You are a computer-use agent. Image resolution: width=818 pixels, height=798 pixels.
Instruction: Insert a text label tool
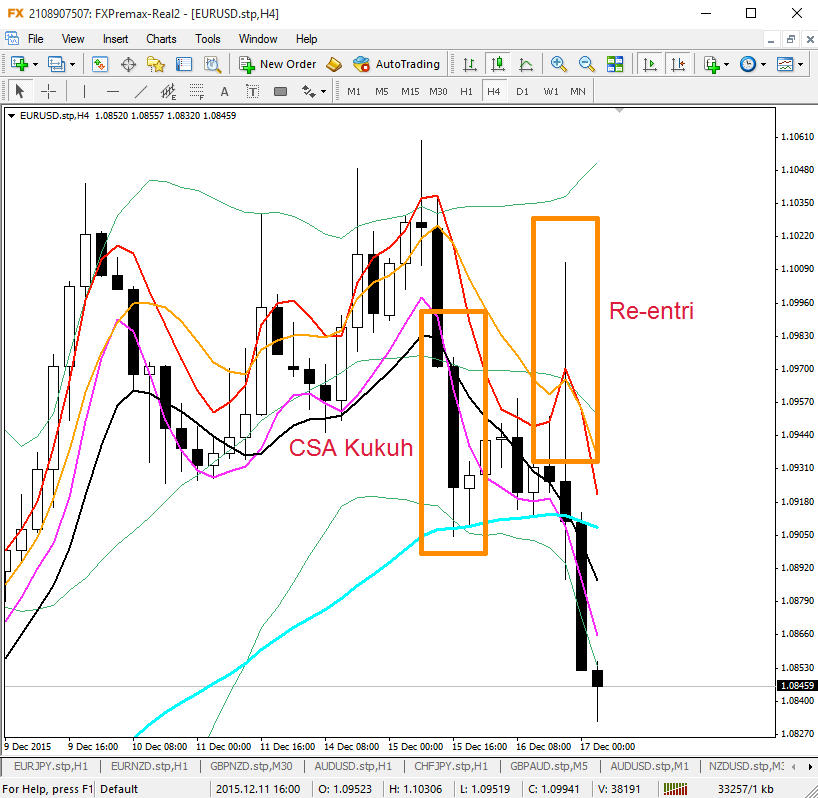(252, 92)
